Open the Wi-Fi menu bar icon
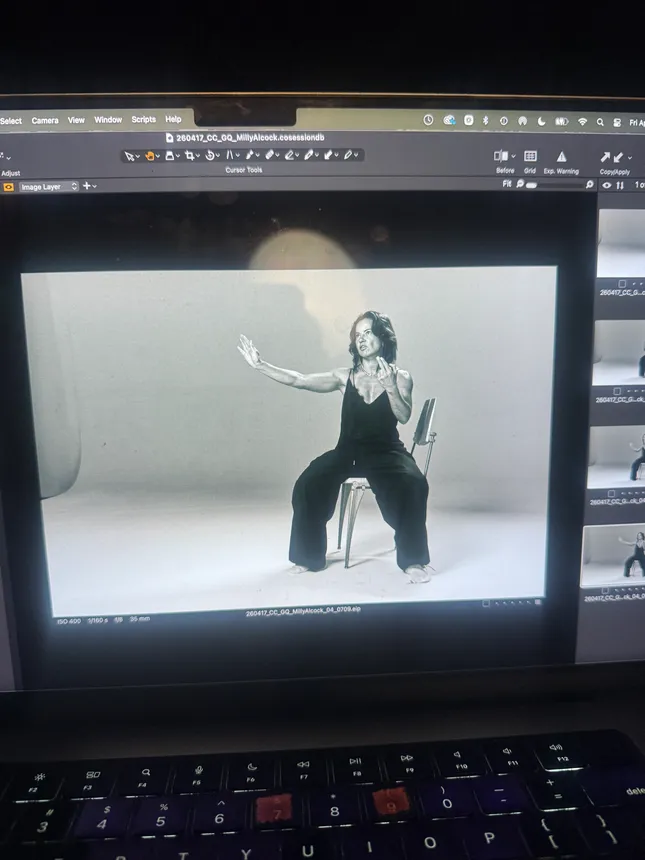The height and width of the screenshot is (860, 645). pos(582,122)
